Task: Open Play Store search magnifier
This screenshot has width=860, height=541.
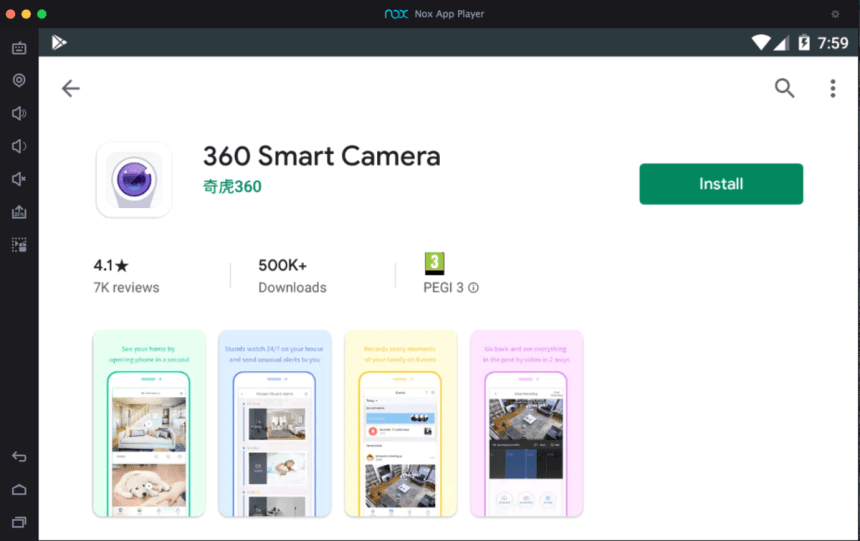Action: pos(784,88)
